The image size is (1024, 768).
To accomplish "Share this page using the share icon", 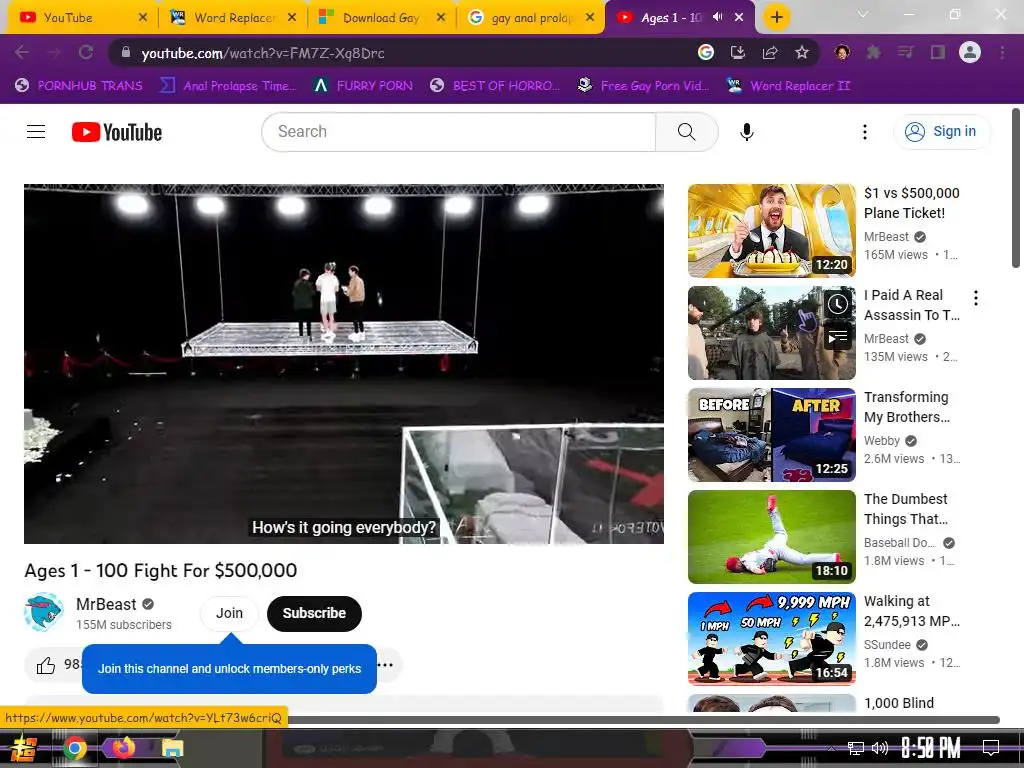I will click(x=770, y=52).
